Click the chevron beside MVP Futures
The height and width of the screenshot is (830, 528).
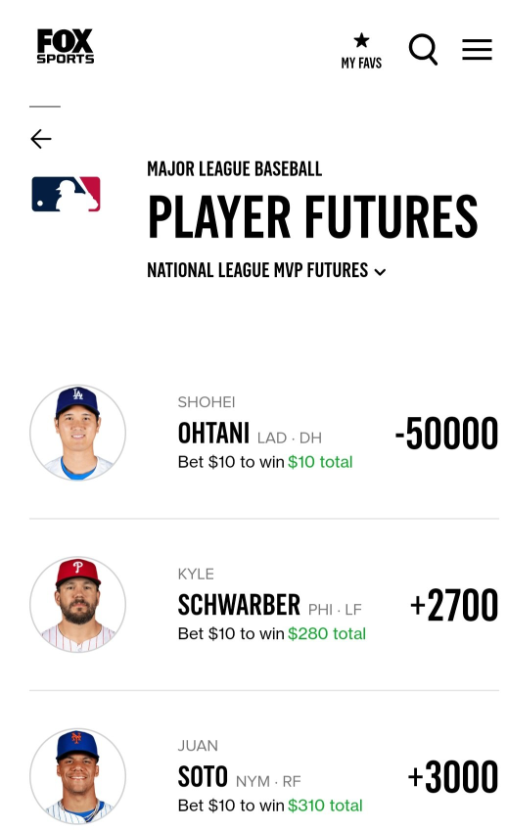[380, 272]
